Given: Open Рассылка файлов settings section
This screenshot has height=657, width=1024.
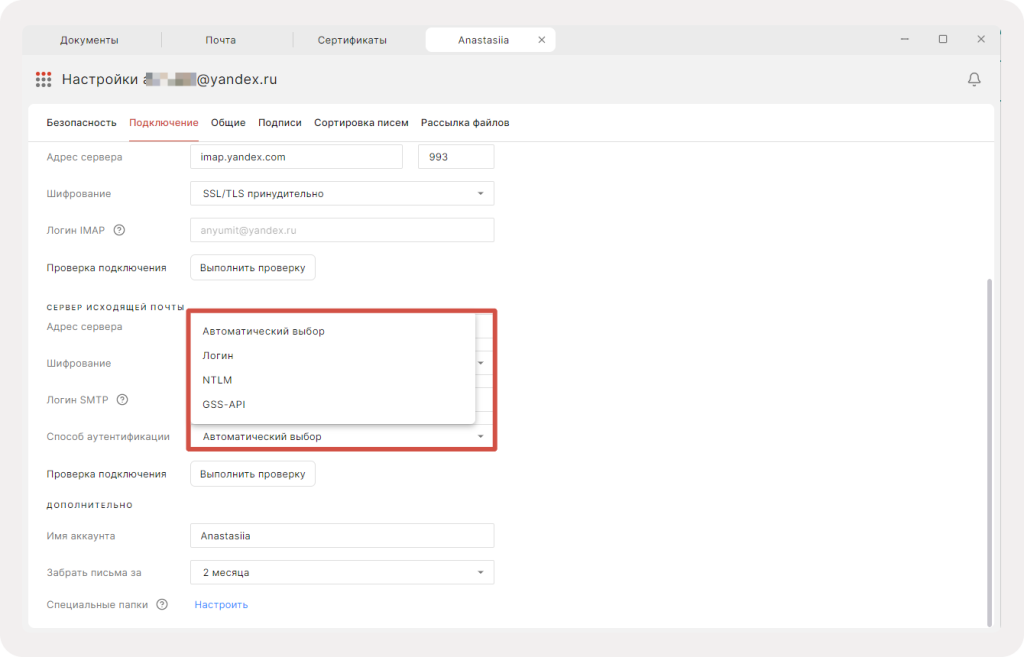Looking at the screenshot, I should [x=465, y=123].
